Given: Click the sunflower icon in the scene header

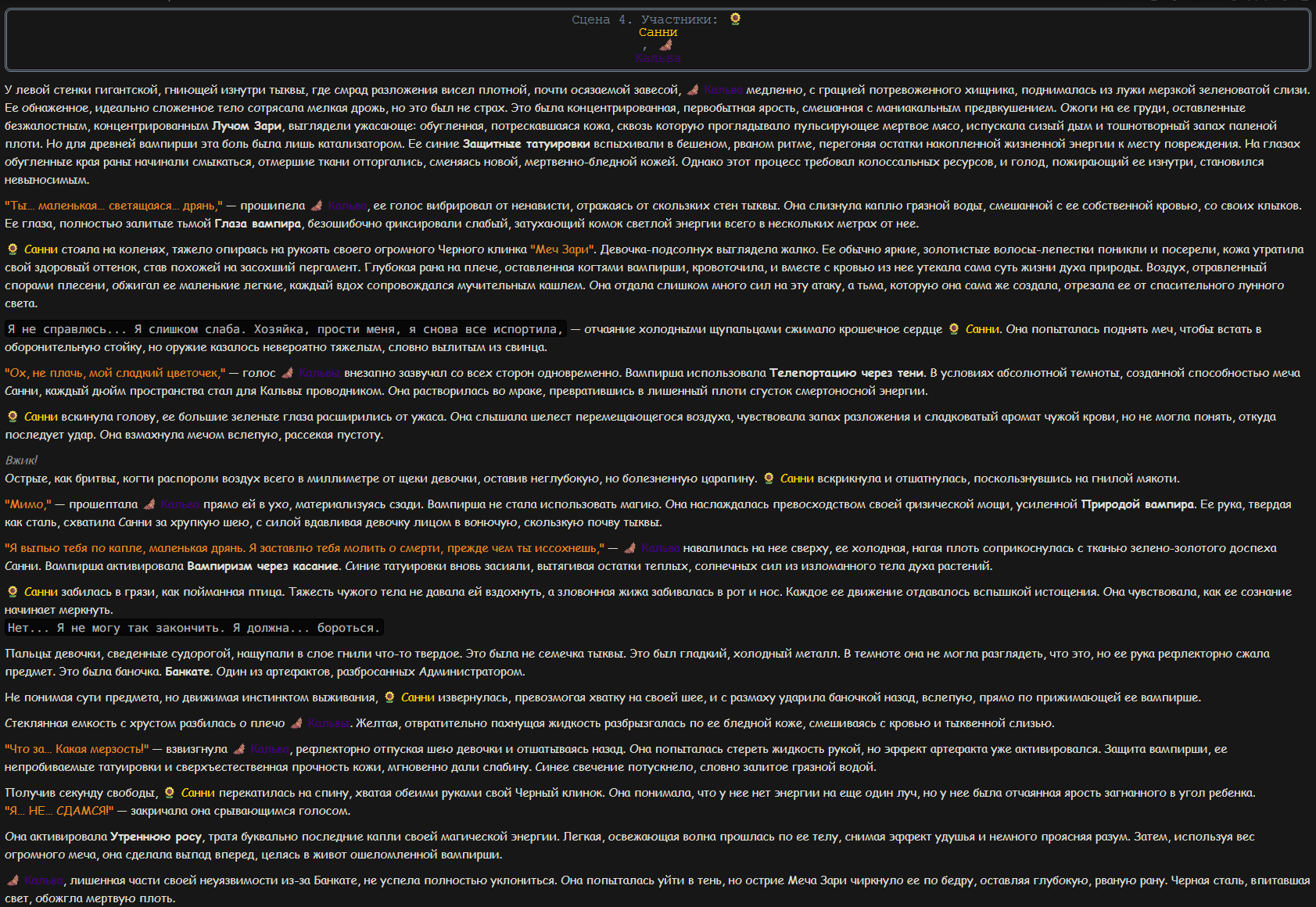Looking at the screenshot, I should click(735, 20).
